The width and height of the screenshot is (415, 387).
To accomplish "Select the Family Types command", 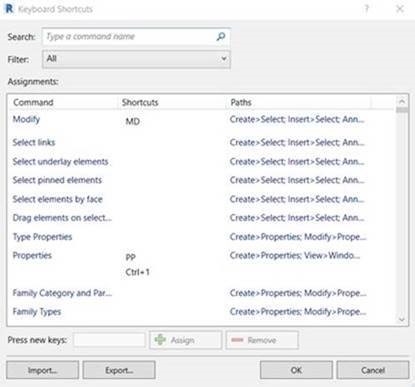I will click(x=37, y=312).
